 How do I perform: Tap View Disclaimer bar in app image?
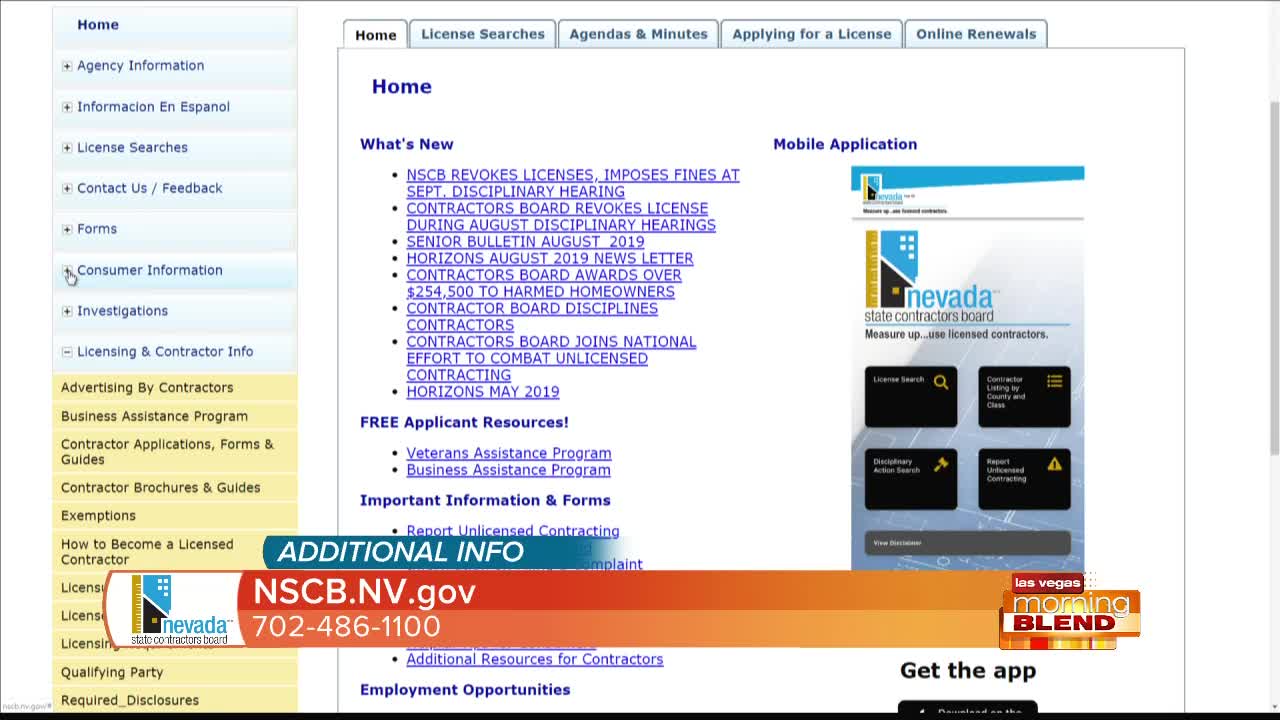coord(968,543)
